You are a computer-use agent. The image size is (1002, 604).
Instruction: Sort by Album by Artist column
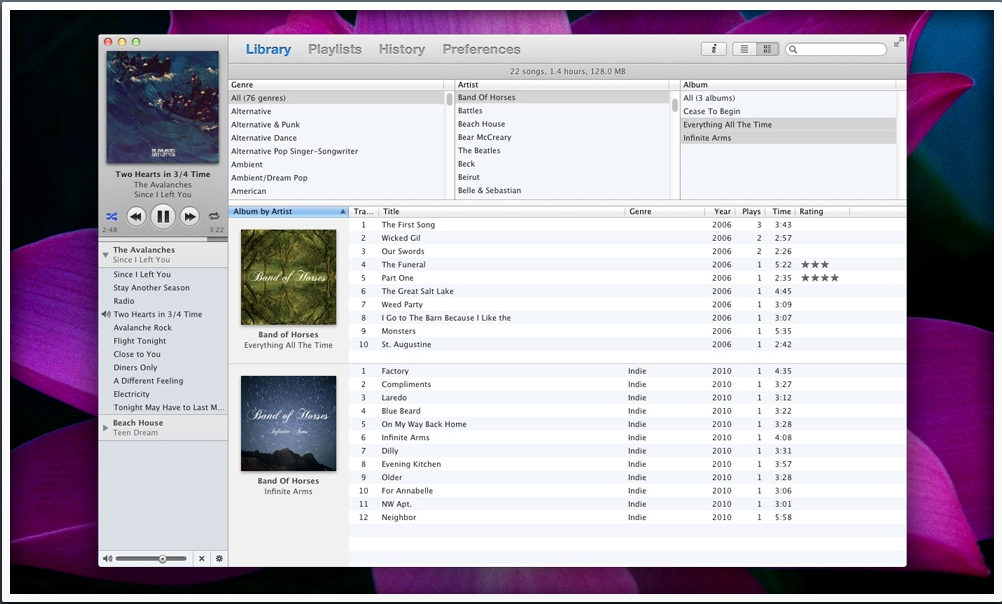pyautogui.click(x=289, y=212)
